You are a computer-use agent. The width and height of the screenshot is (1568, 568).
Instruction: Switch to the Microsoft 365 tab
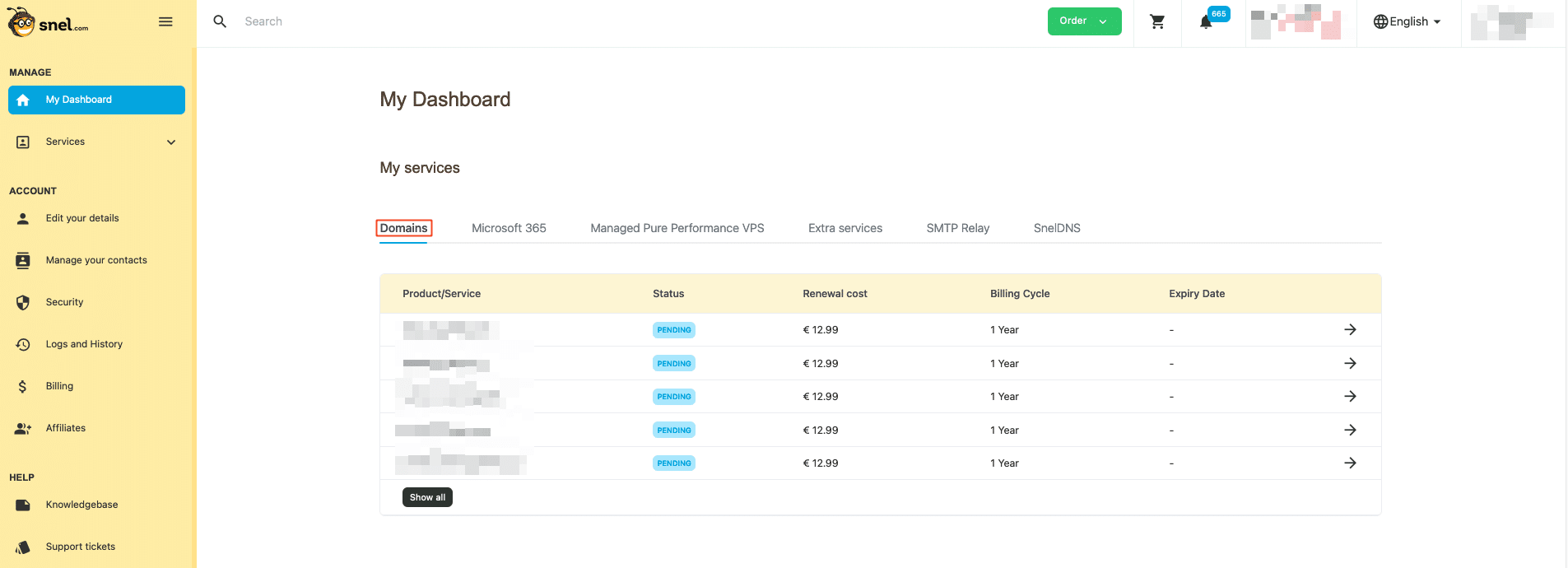(x=509, y=228)
